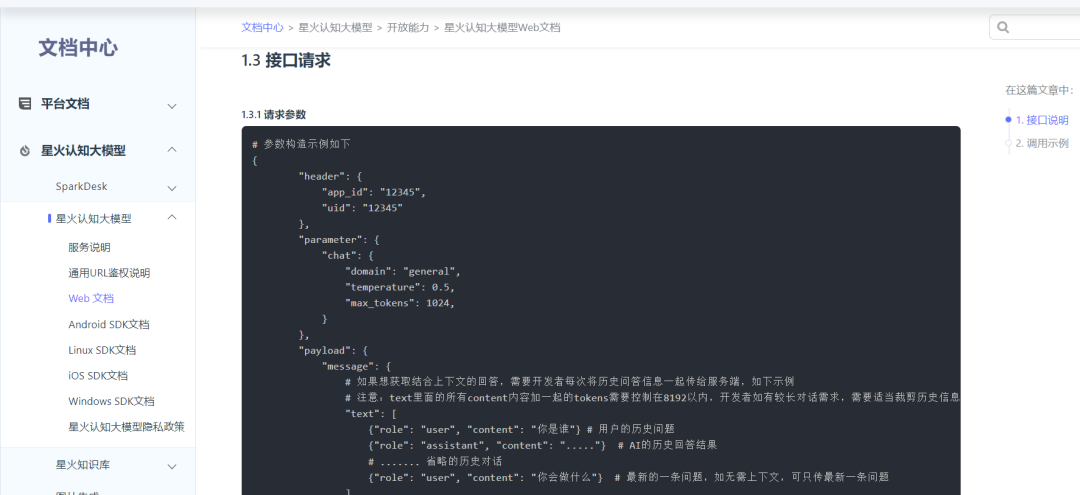Screen dimensions: 1080x495
Task: Expand the 星火知识库 chevron
Action: pos(172,466)
